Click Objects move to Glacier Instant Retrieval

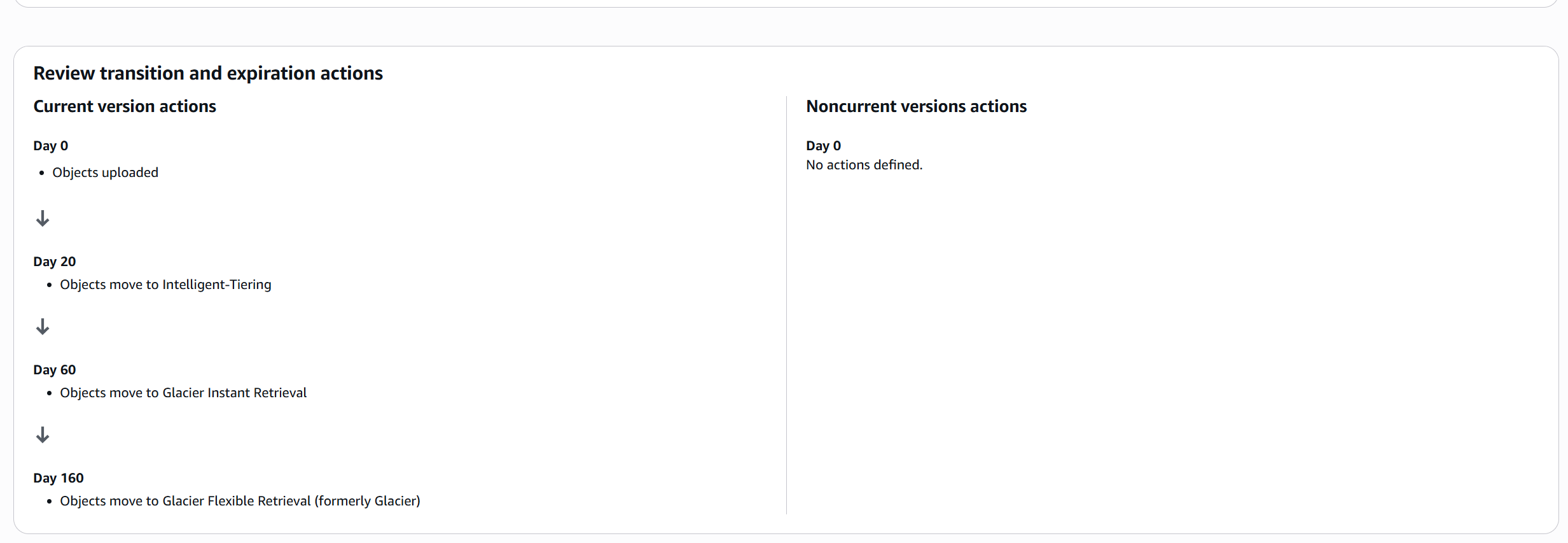point(183,393)
